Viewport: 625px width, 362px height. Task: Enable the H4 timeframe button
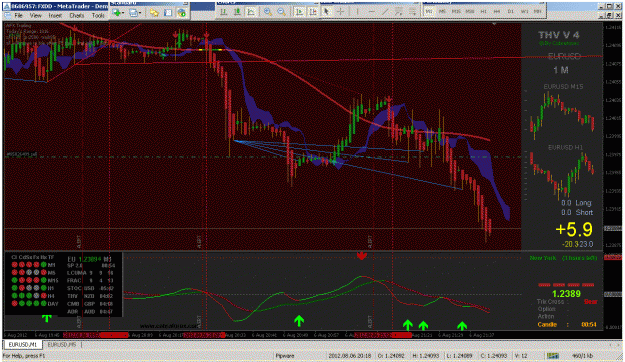click(497, 12)
